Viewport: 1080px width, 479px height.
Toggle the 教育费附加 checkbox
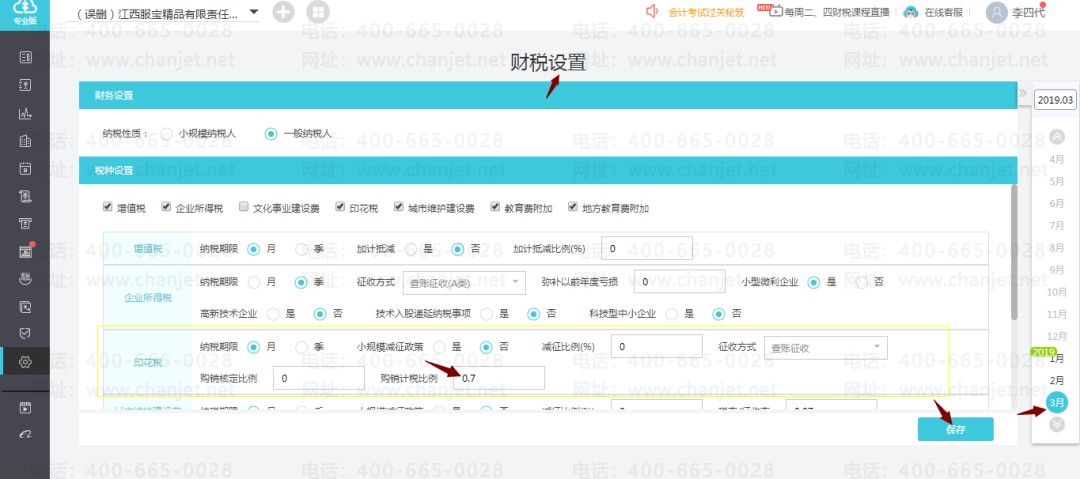pos(495,206)
